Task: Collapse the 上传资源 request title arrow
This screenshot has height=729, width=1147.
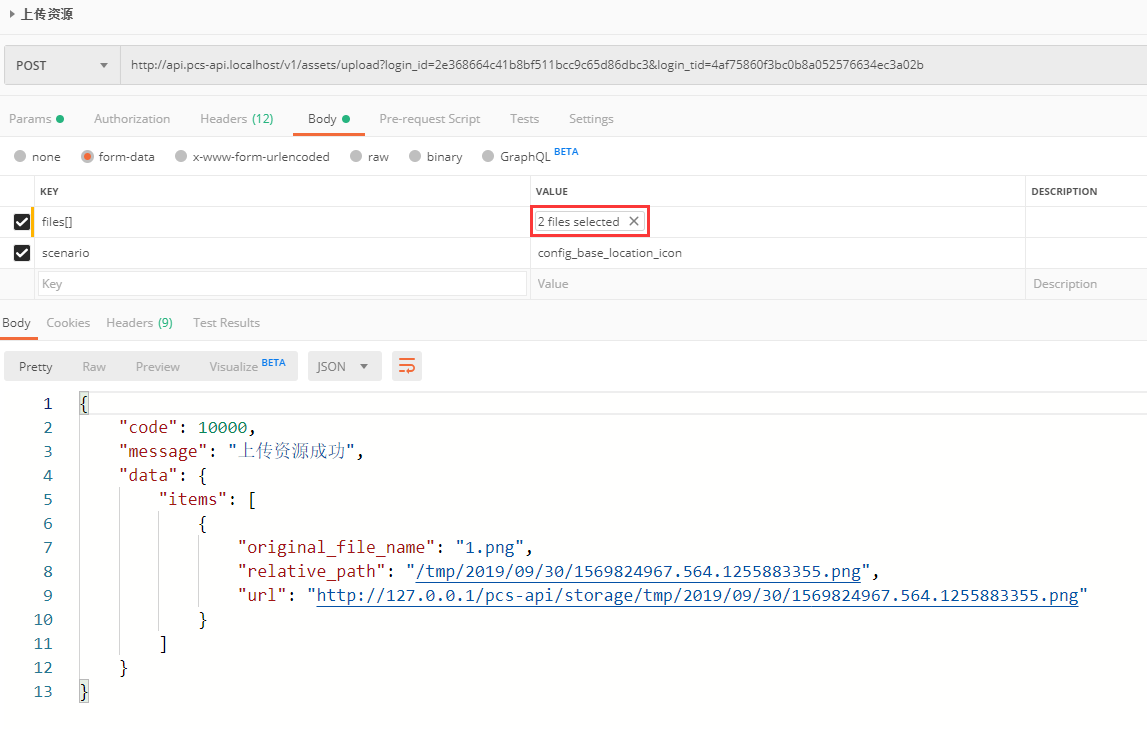Action: pos(12,15)
